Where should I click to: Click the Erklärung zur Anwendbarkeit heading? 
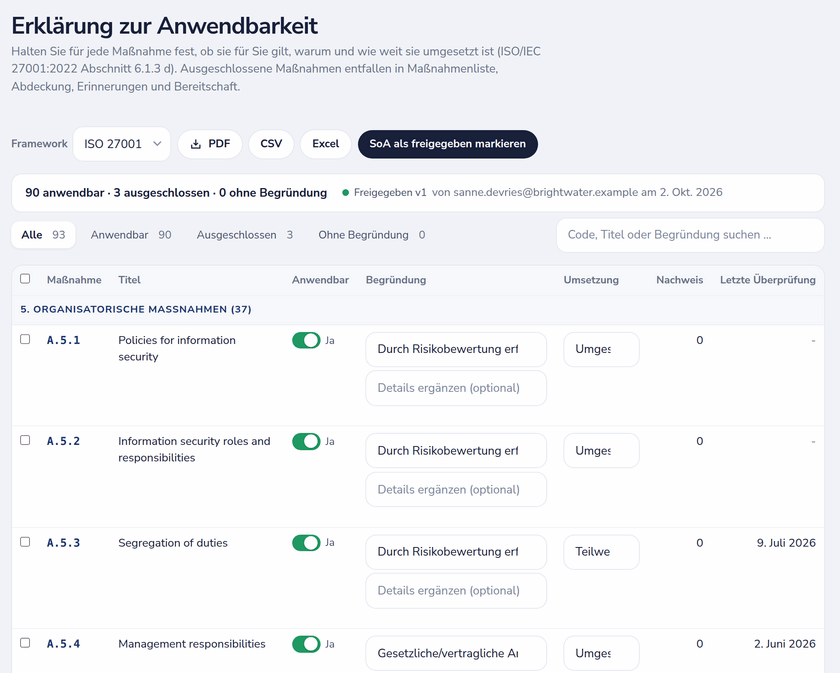coord(164,26)
